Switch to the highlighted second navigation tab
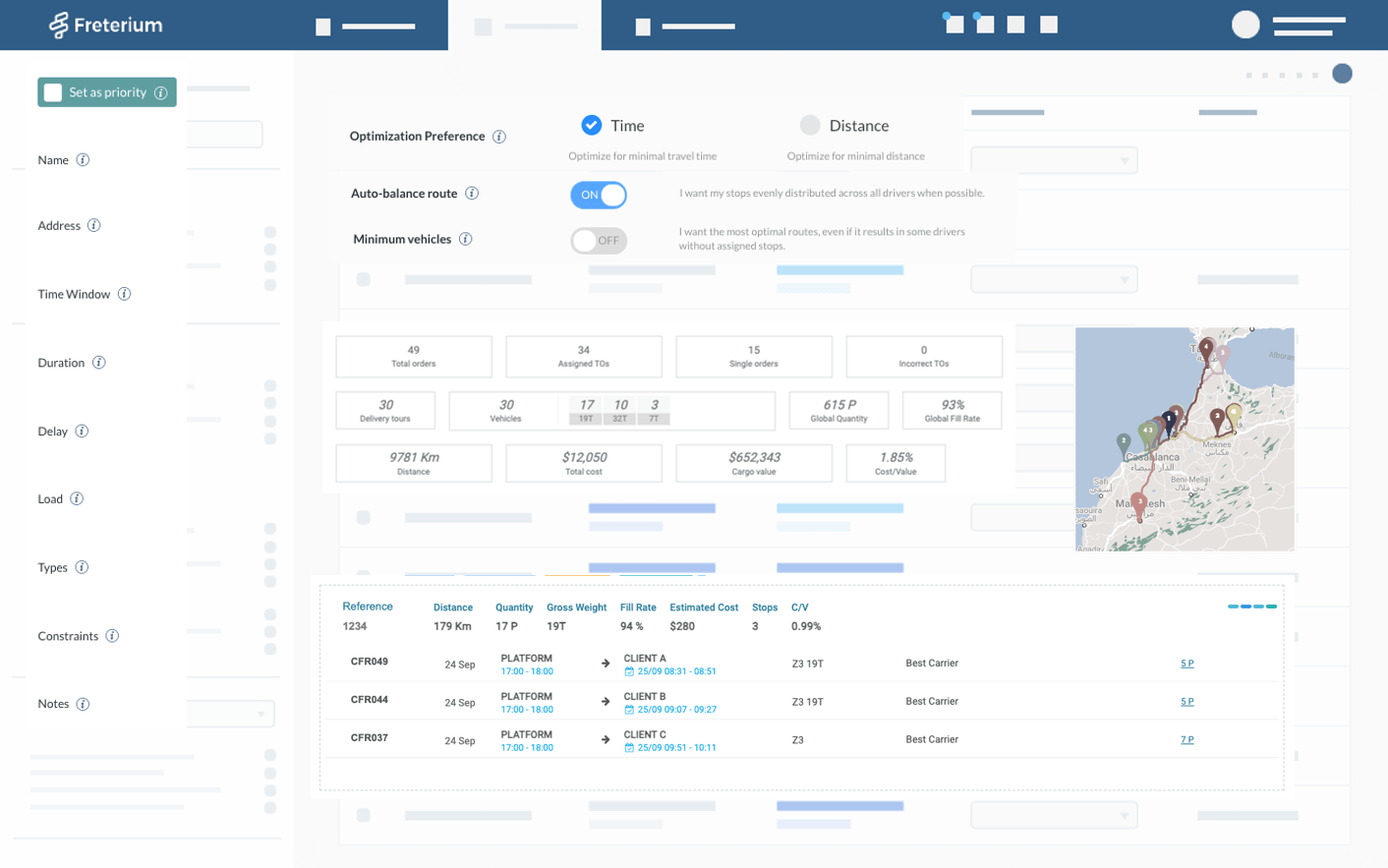The width and height of the screenshot is (1388, 868). (x=525, y=27)
